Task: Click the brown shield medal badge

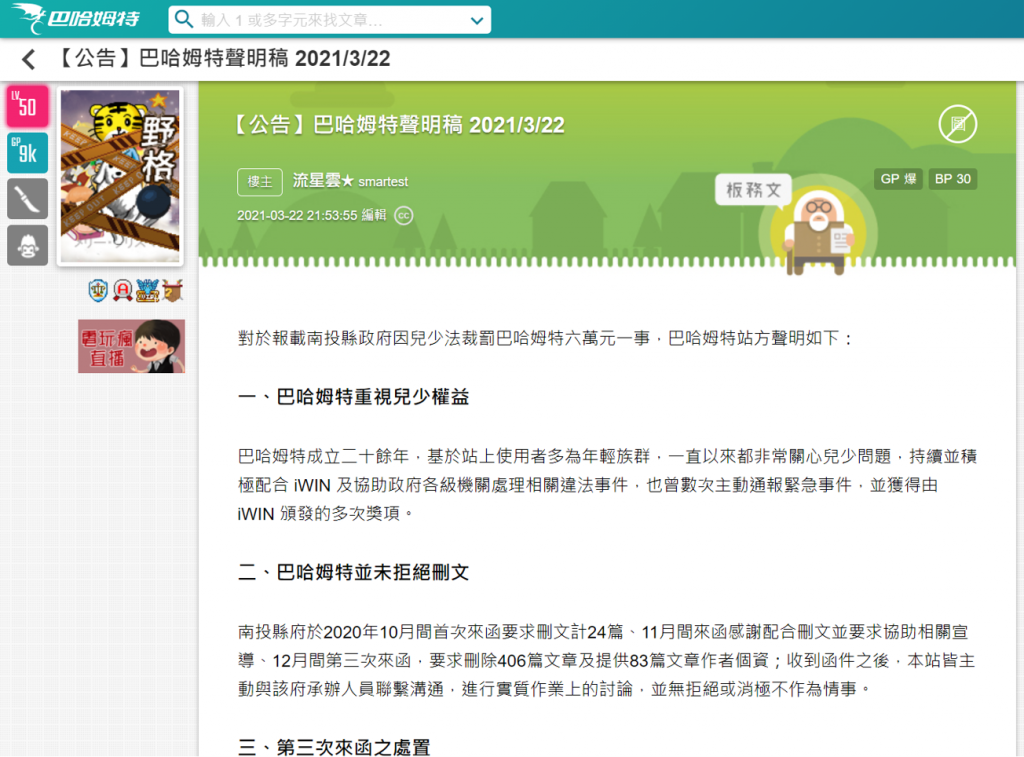Action: pyautogui.click(x=173, y=290)
